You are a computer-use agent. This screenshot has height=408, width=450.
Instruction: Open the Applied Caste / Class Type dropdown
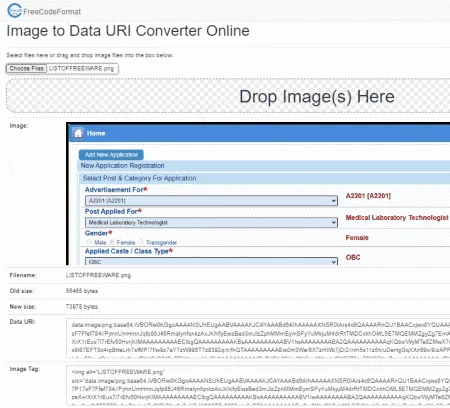tap(211, 262)
